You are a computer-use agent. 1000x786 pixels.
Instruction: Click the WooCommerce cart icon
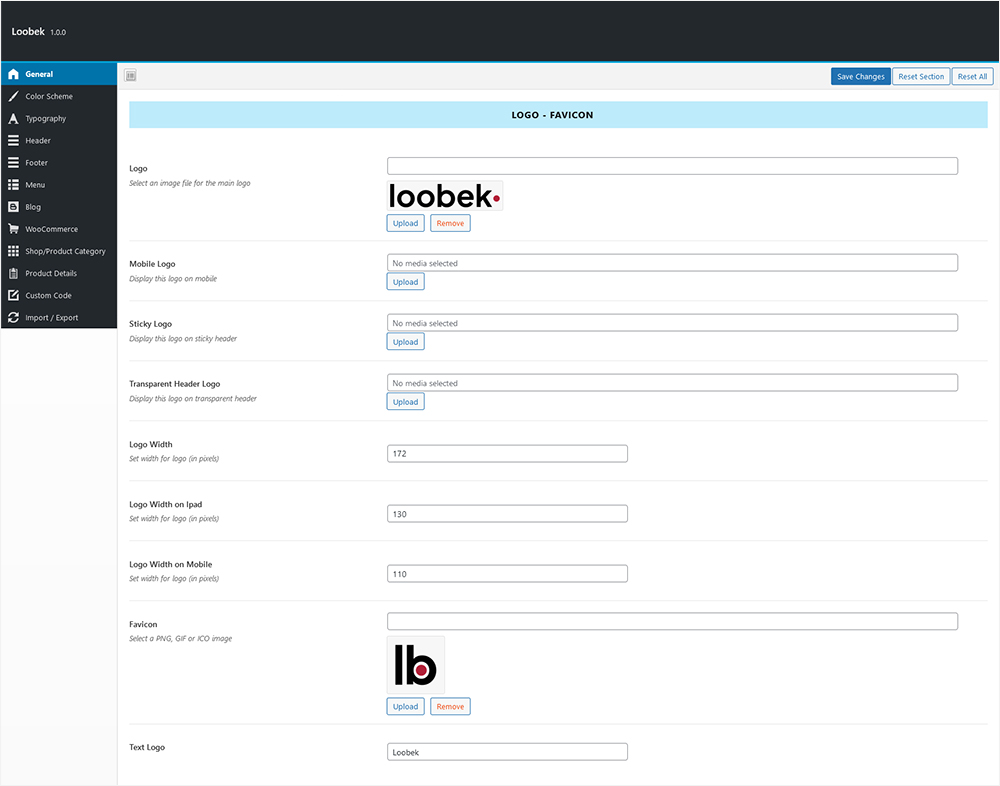(x=13, y=229)
